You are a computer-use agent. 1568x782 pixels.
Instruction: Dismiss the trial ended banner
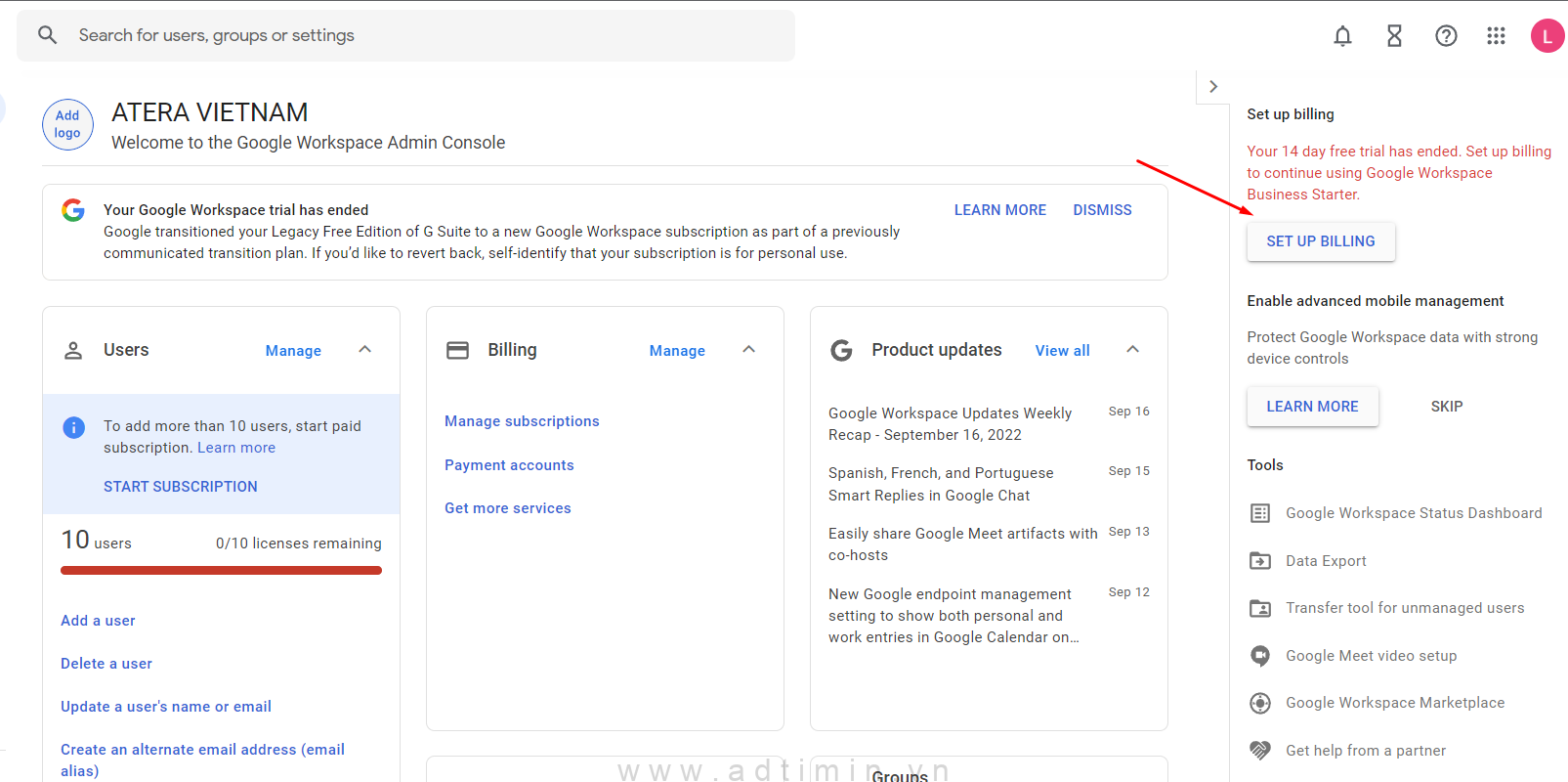click(1102, 210)
